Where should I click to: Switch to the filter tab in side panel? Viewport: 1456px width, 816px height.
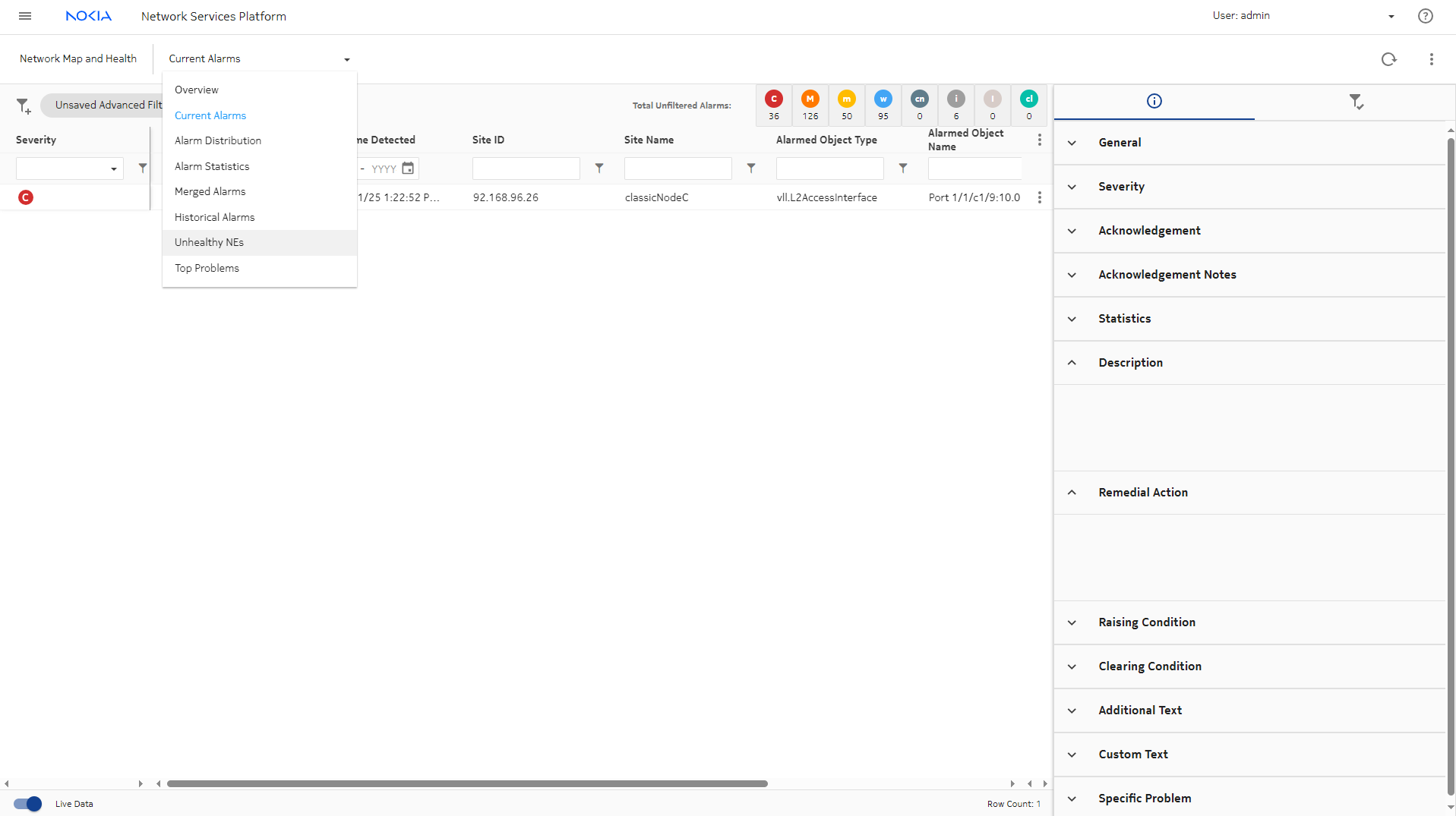tap(1356, 102)
